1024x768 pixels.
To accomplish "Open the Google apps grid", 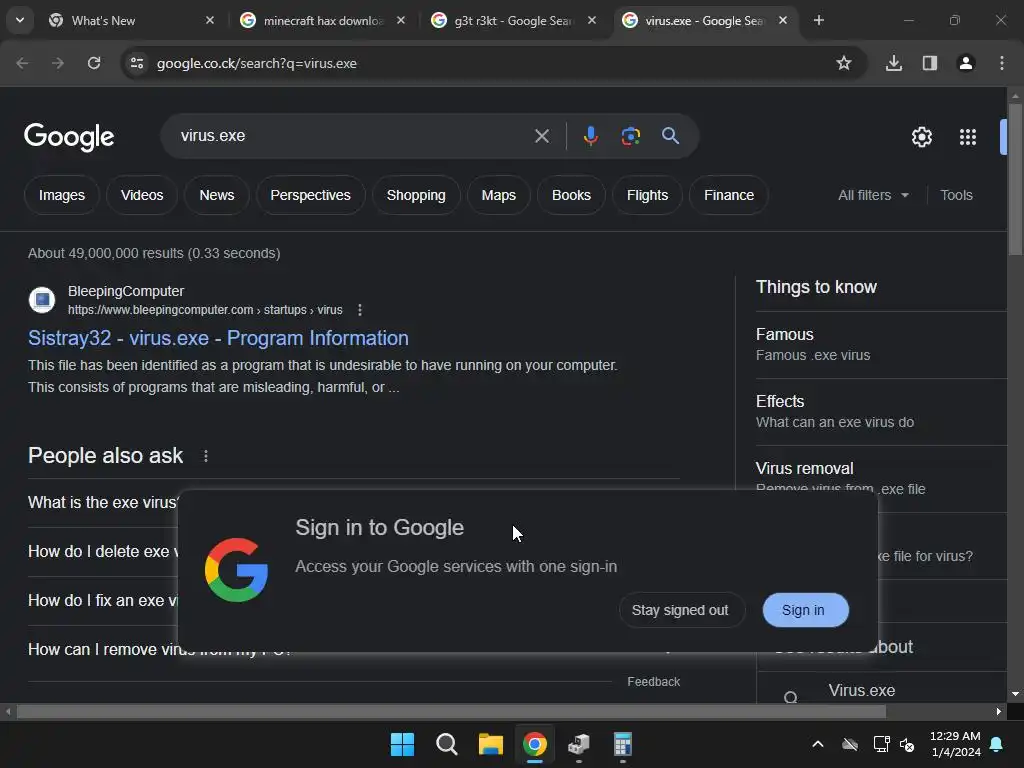I will click(967, 136).
